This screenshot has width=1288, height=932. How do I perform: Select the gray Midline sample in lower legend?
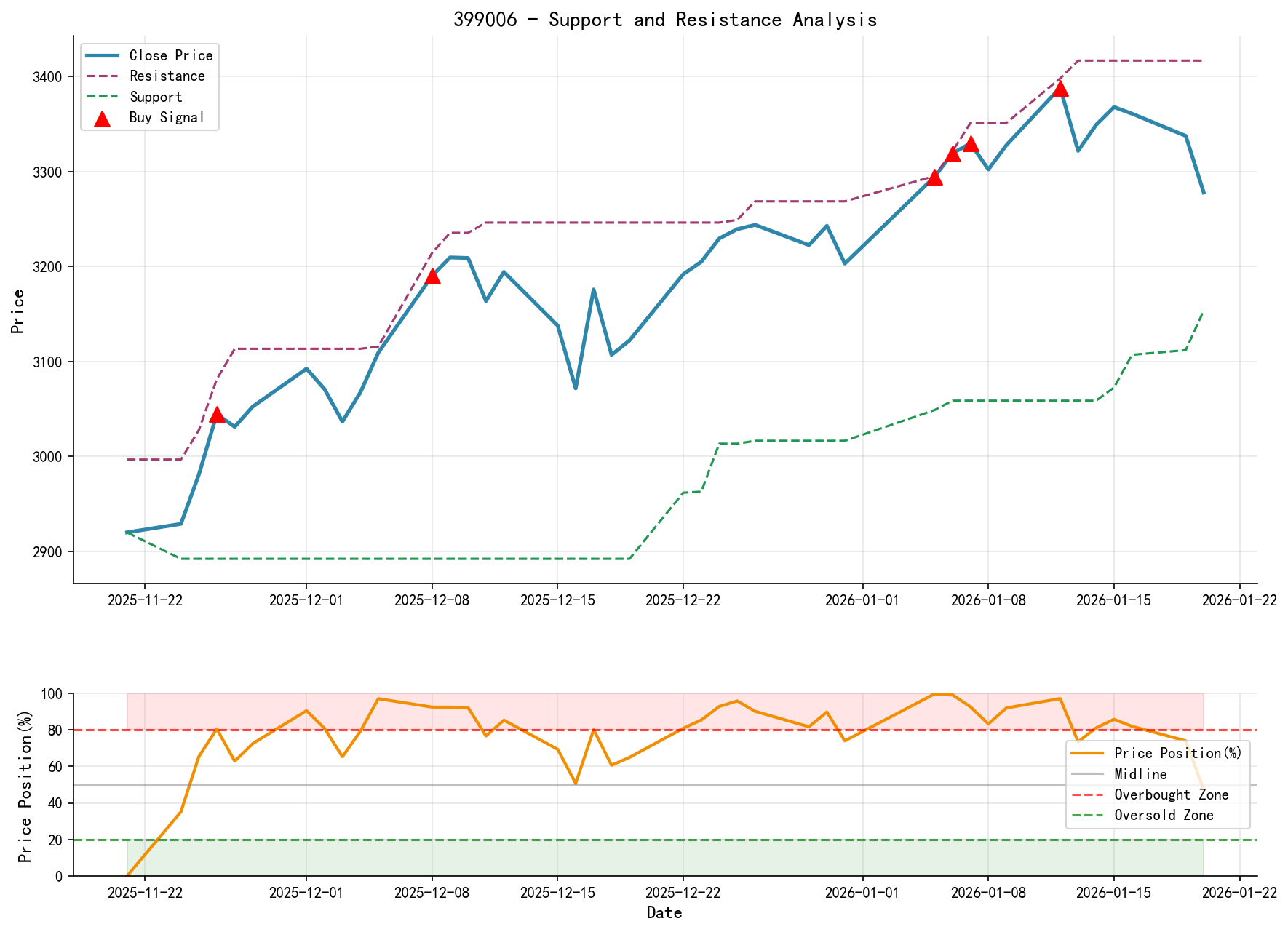coord(1088,774)
